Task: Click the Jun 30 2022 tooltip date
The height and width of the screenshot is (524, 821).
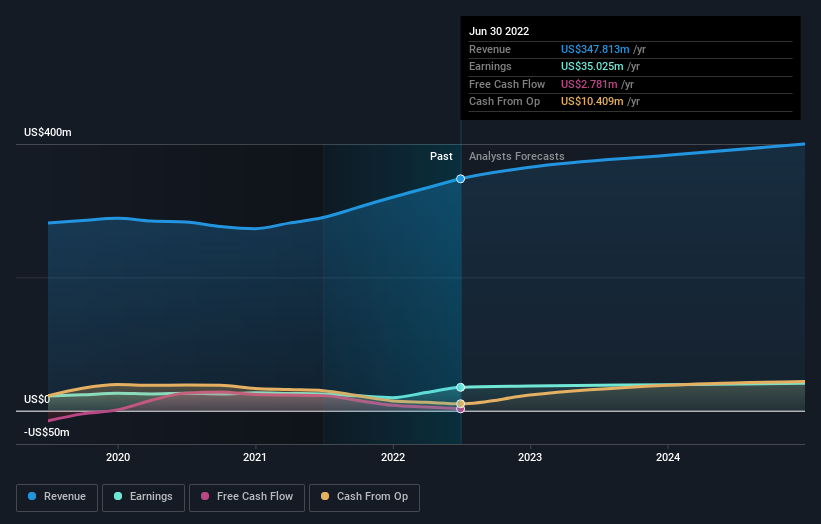Action: [x=499, y=31]
